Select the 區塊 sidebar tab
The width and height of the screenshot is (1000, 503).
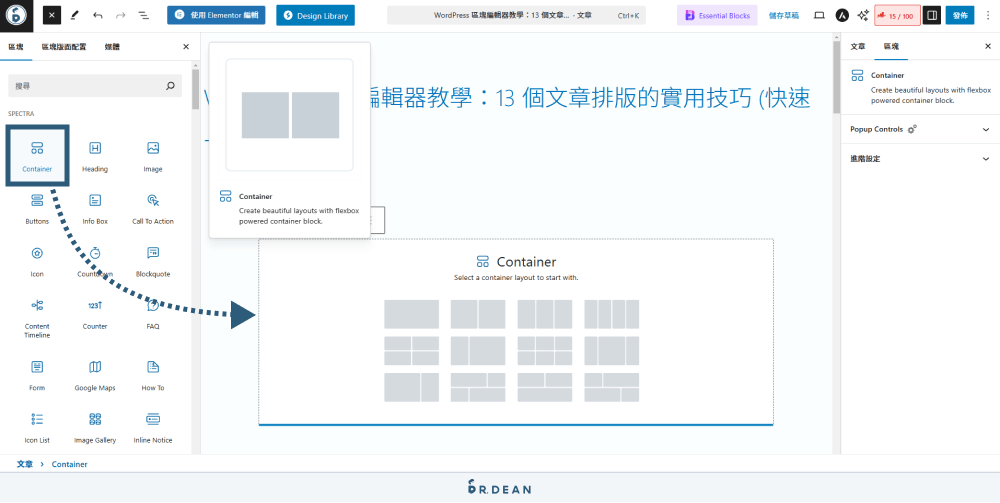tap(890, 47)
